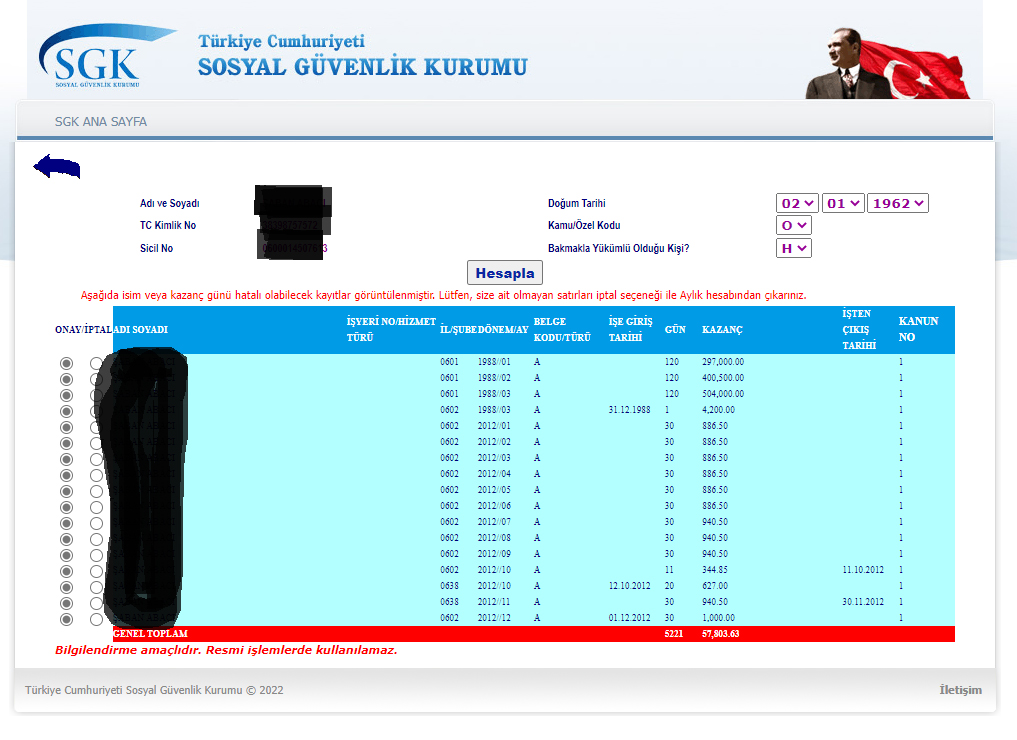
Task: Select İptal radio for the 1988/01 row
Action: pyautogui.click(x=97, y=363)
